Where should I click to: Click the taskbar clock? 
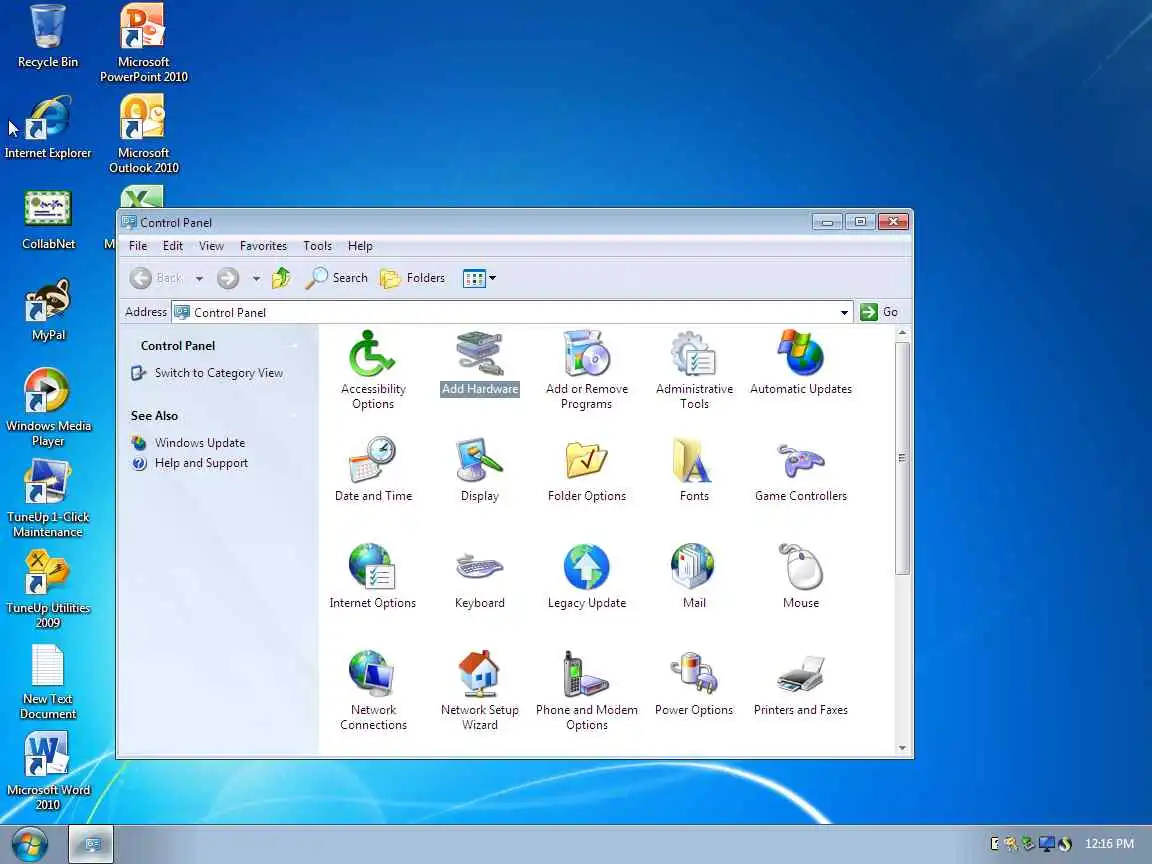tap(1109, 844)
